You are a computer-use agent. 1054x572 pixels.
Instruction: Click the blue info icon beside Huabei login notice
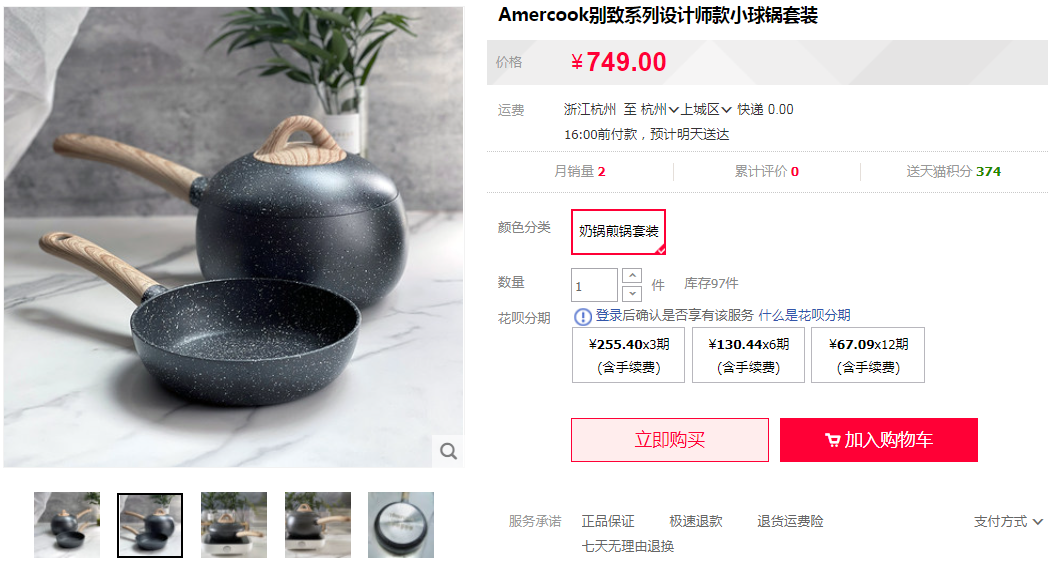point(582,316)
